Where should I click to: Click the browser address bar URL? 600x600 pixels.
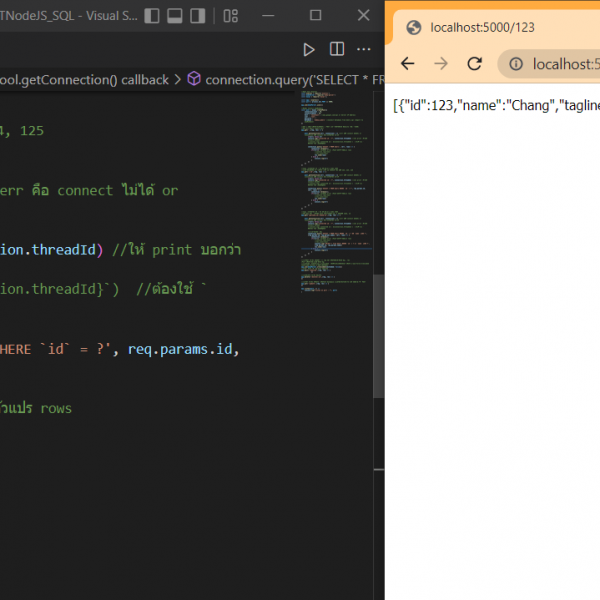[565, 64]
